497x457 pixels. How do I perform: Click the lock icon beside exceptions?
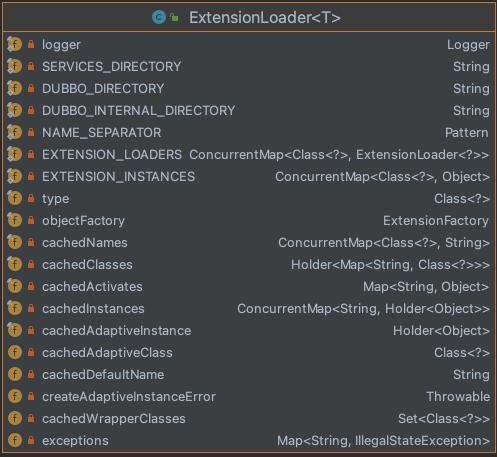click(31, 440)
